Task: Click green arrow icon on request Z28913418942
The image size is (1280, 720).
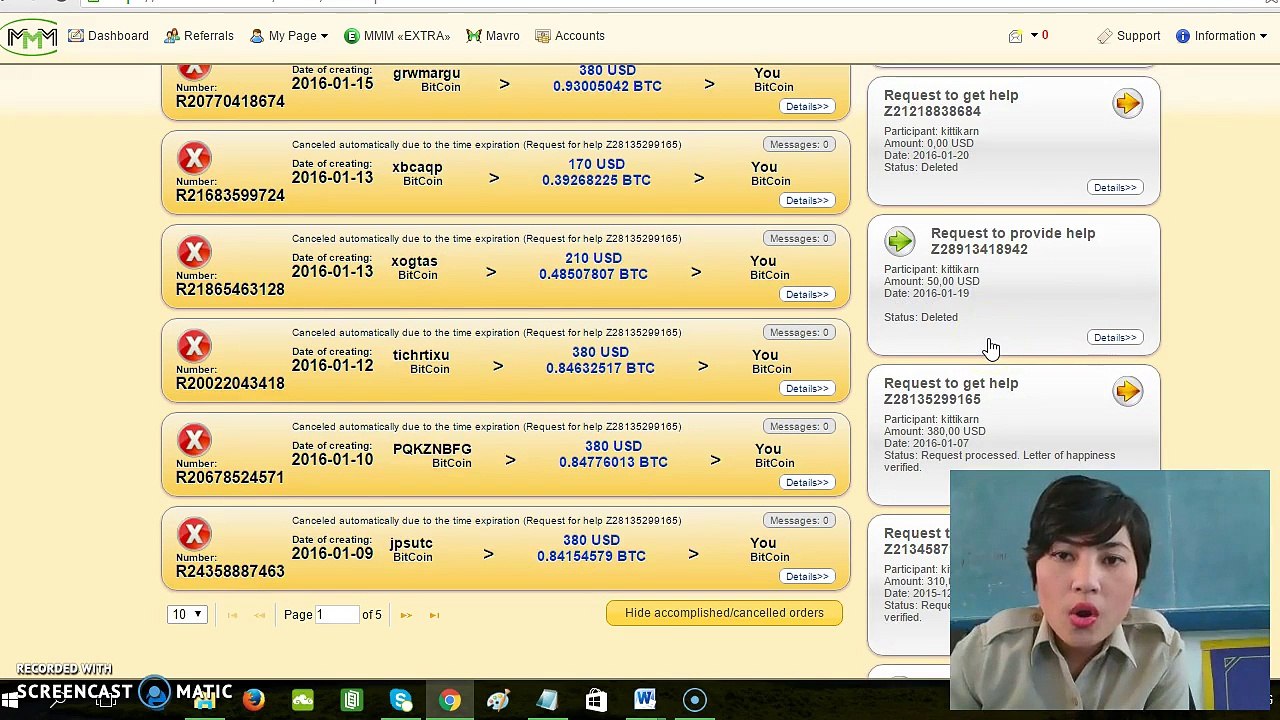Action: [x=900, y=241]
